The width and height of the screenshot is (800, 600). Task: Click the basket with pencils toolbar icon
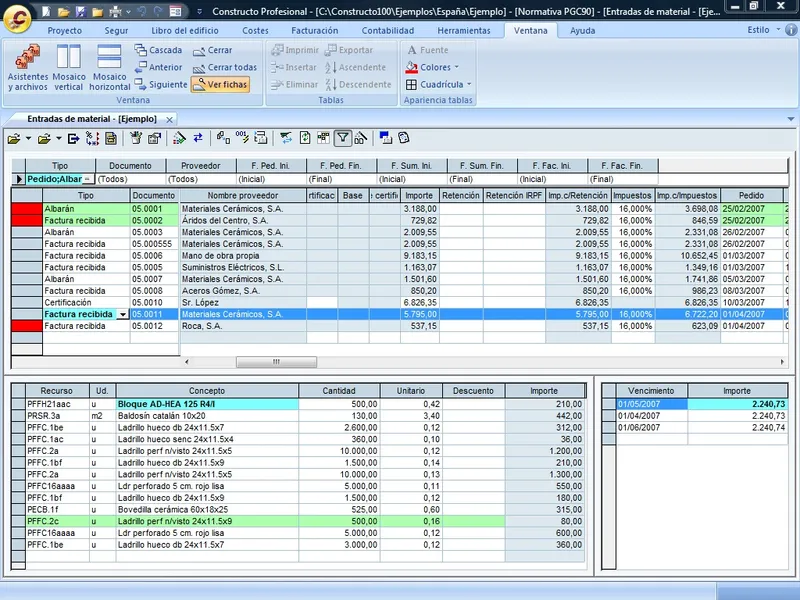[x=136, y=138]
